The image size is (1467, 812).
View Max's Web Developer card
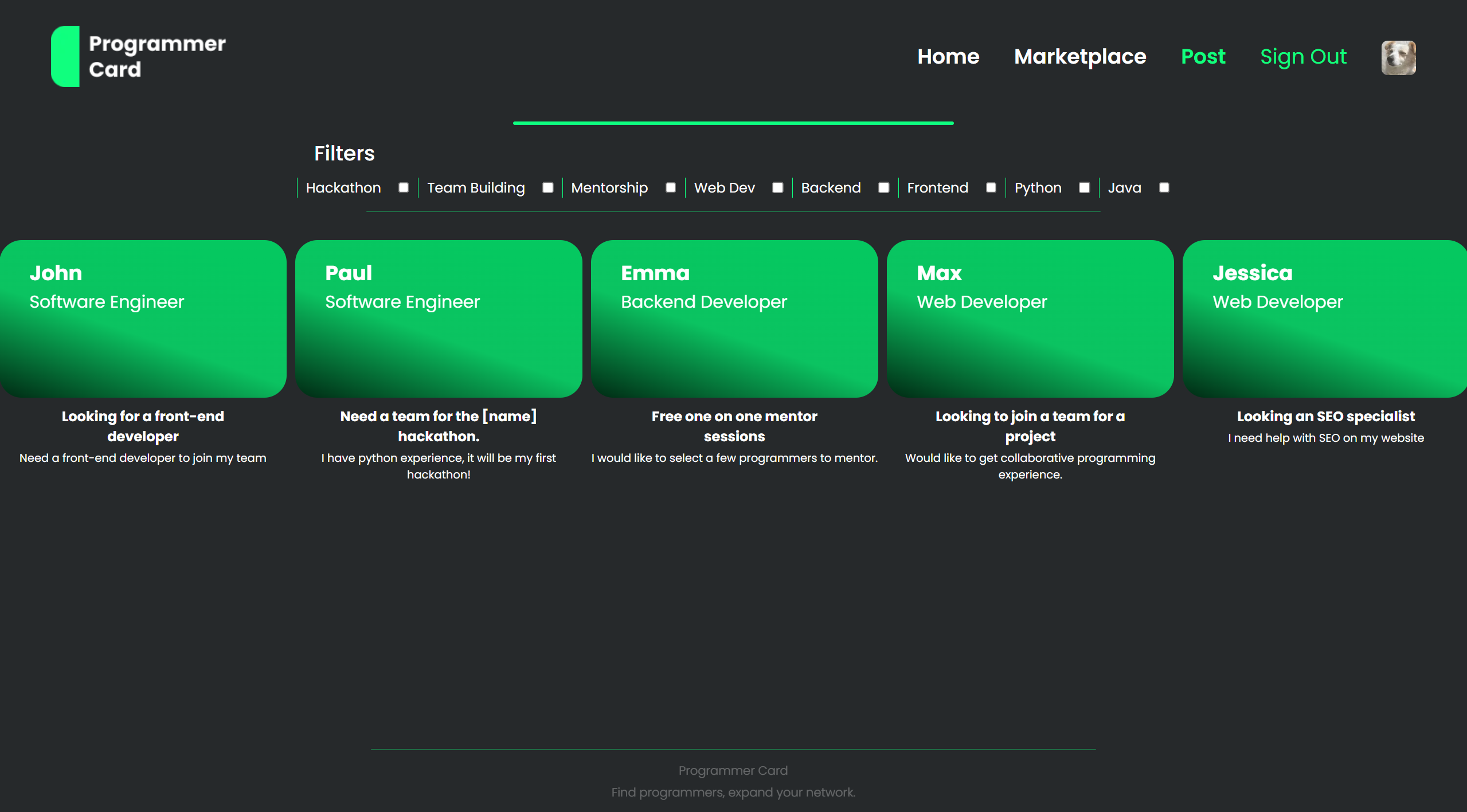1030,319
